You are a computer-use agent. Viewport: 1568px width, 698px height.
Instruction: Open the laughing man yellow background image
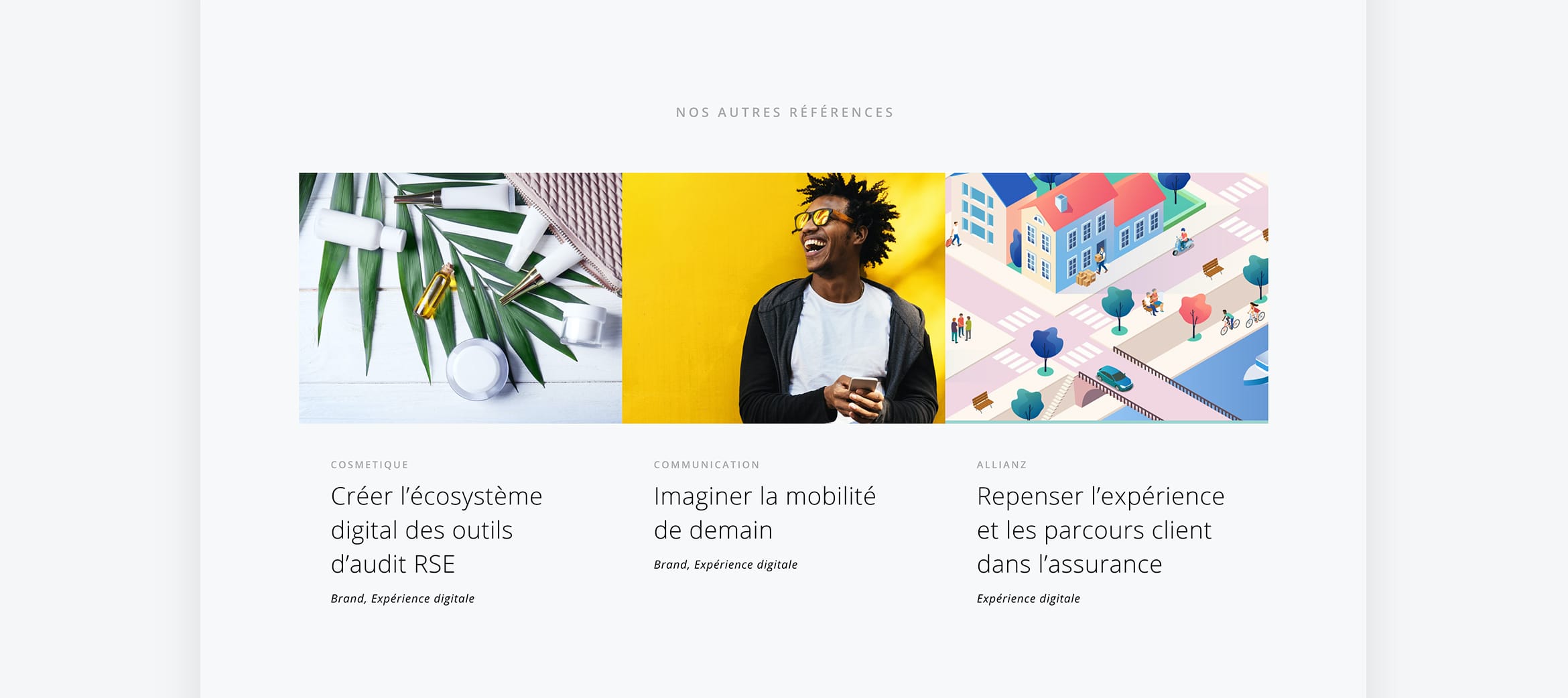pyautogui.click(x=783, y=298)
